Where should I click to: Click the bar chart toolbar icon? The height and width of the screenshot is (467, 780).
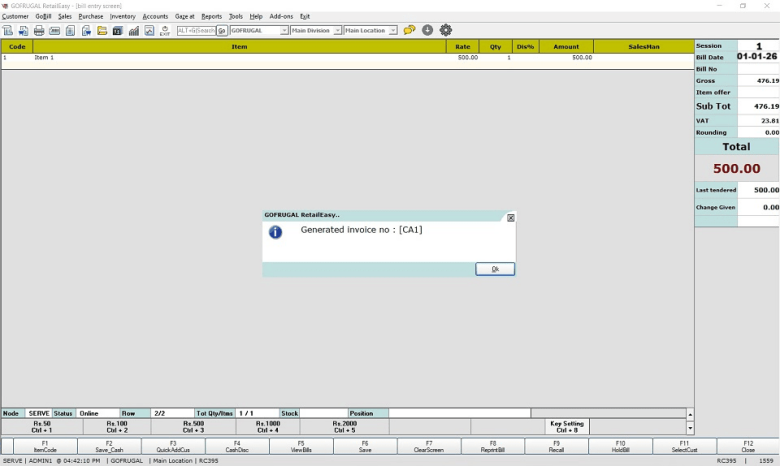pos(133,31)
